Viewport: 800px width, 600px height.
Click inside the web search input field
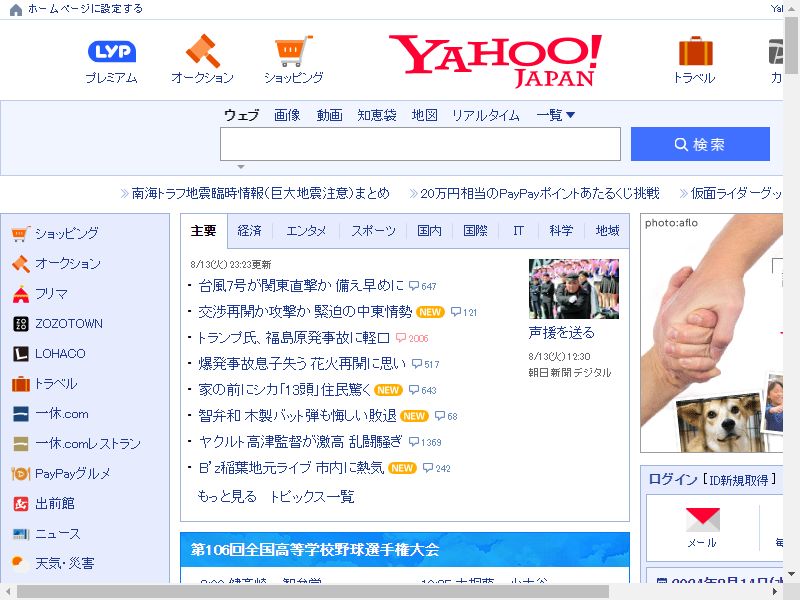coord(420,144)
